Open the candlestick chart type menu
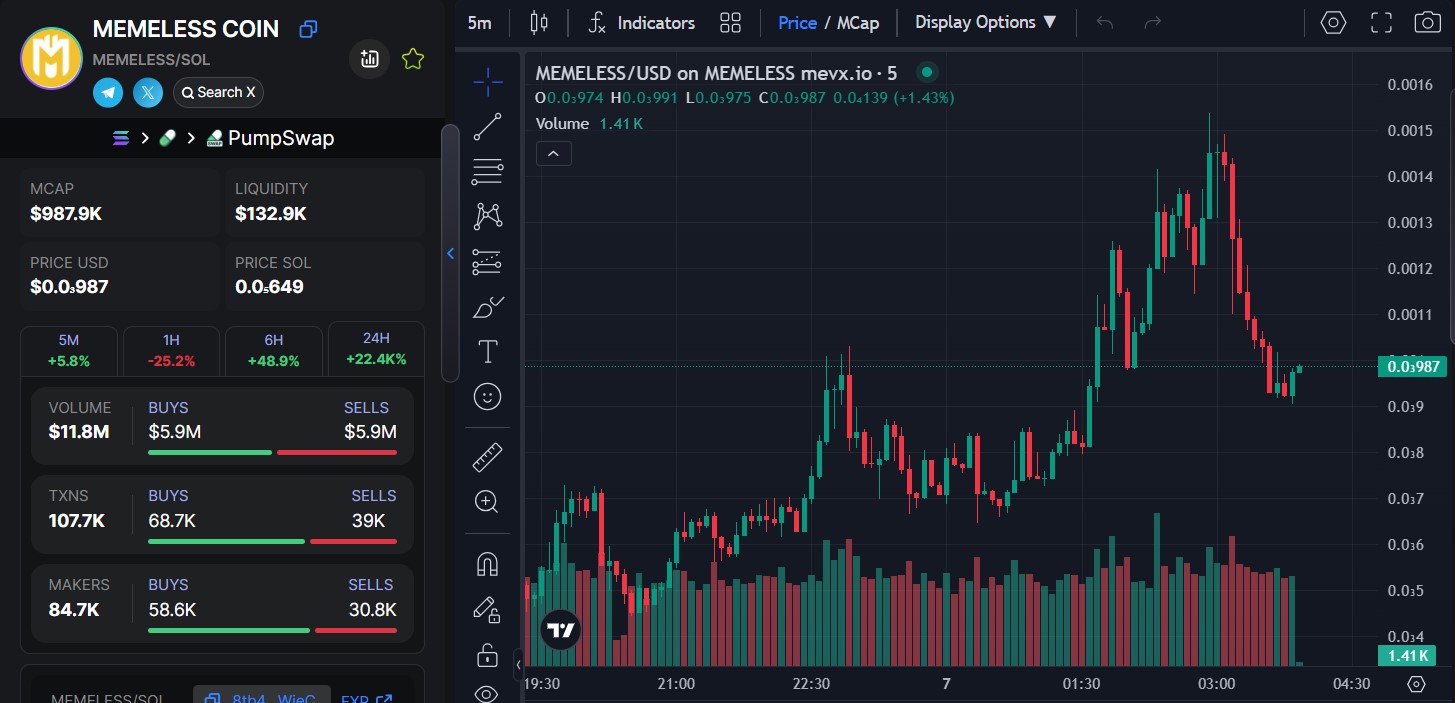This screenshot has height=703, width=1455. click(x=539, y=22)
